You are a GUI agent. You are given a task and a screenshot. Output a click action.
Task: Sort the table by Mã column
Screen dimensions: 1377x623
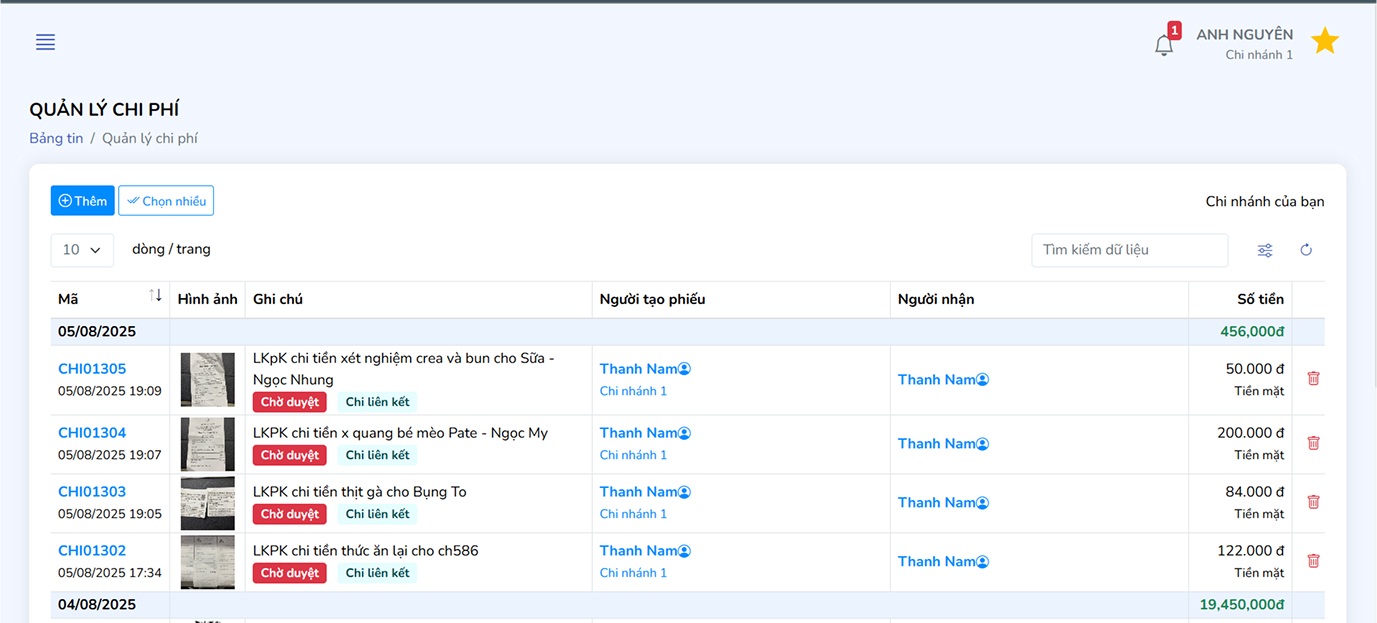coord(155,296)
